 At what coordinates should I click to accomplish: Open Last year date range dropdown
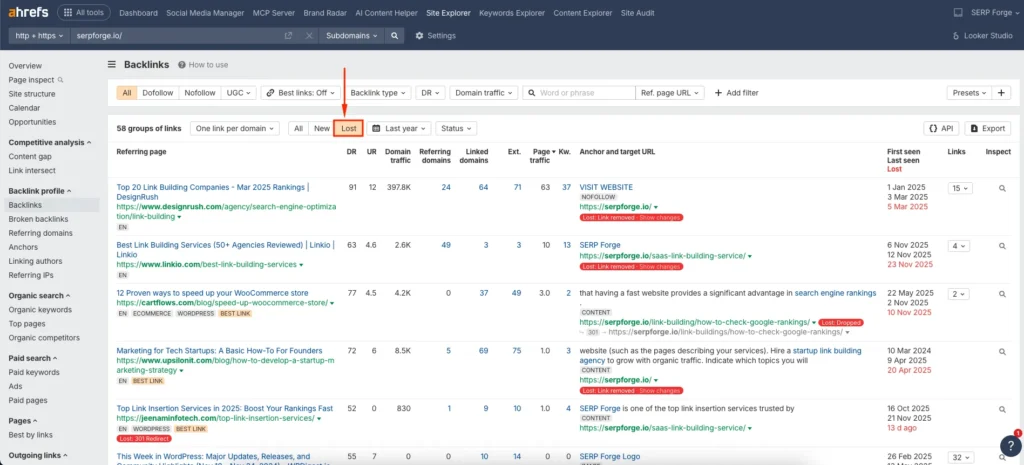[x=399, y=129]
